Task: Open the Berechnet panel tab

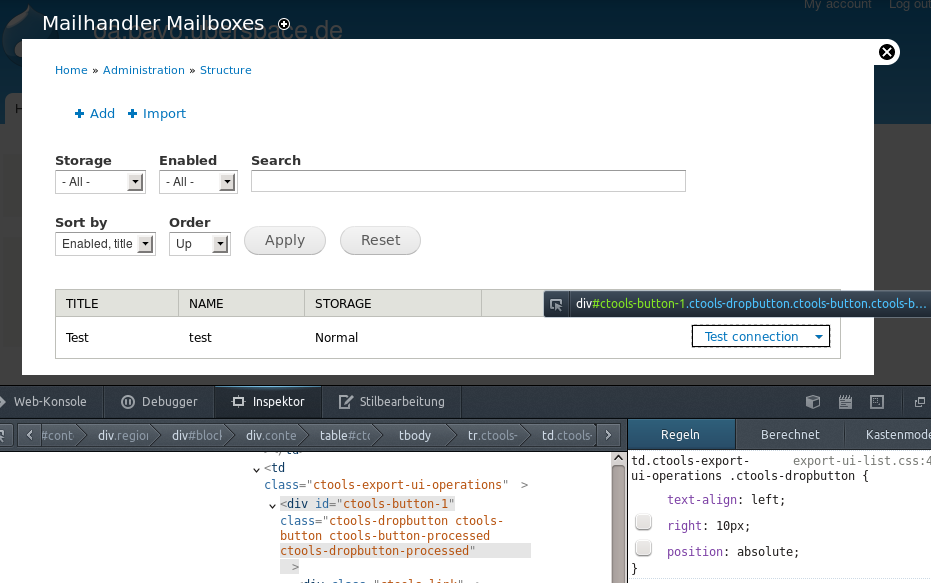Action: [790, 434]
